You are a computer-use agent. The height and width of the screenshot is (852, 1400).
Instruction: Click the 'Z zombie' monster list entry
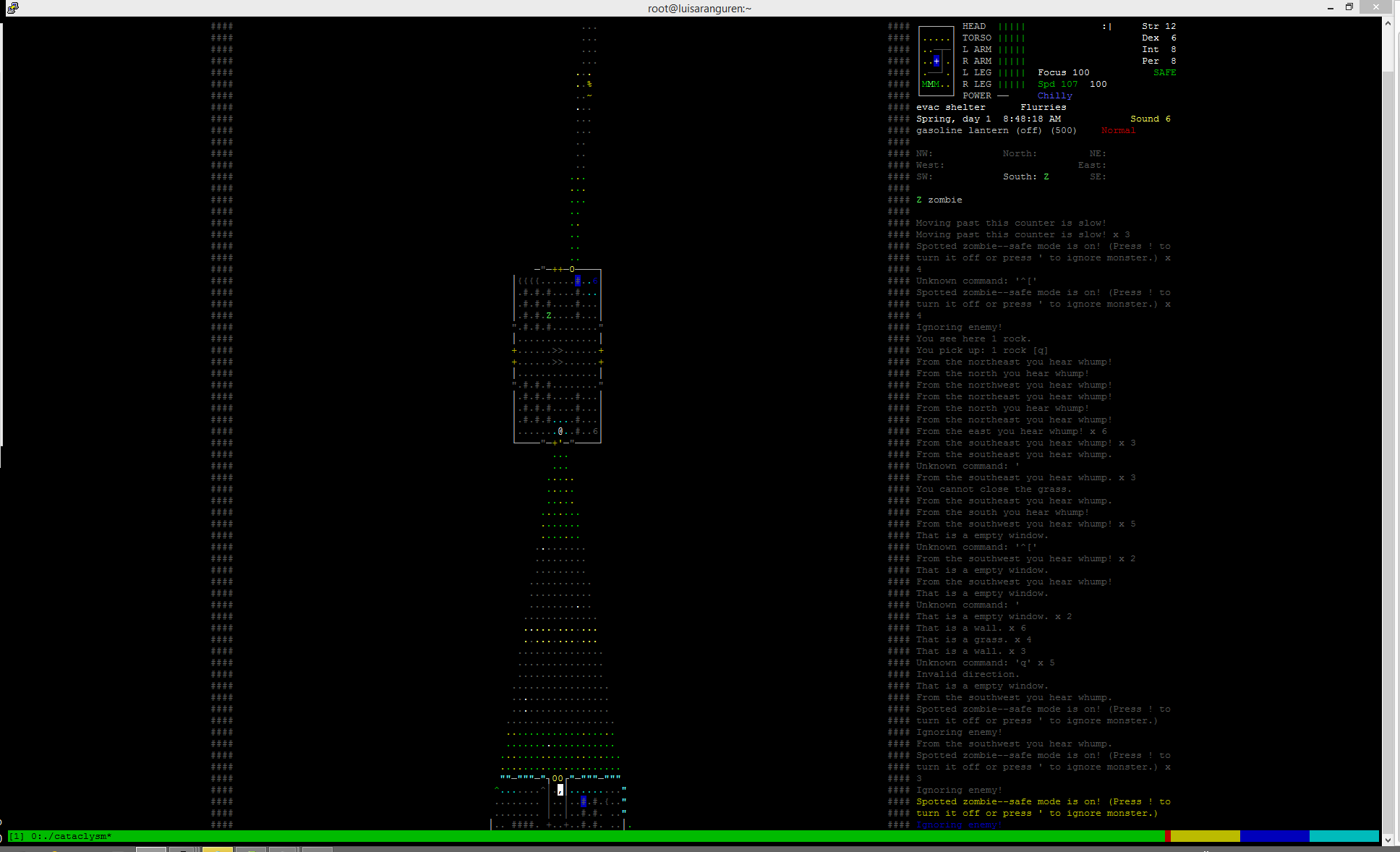click(x=939, y=200)
